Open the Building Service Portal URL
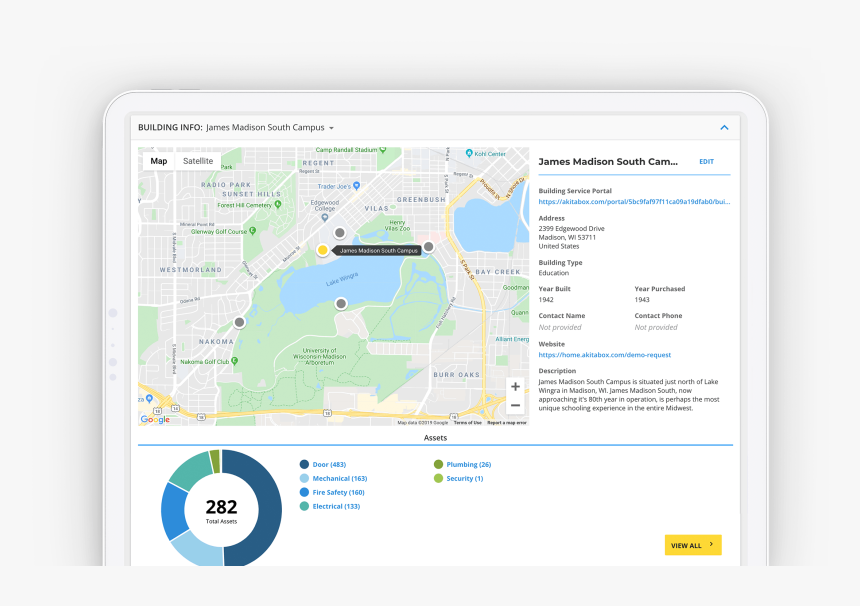Image resolution: width=860 pixels, height=606 pixels. (634, 202)
